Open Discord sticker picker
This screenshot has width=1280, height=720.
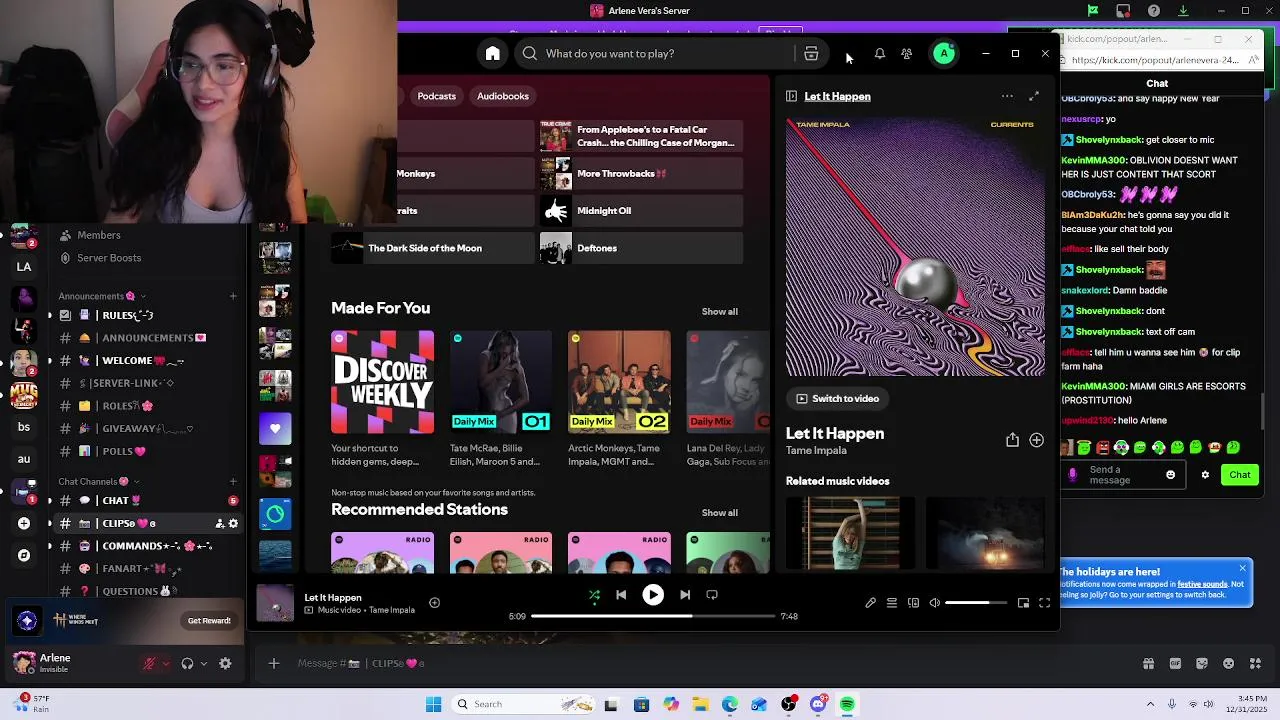1201,663
